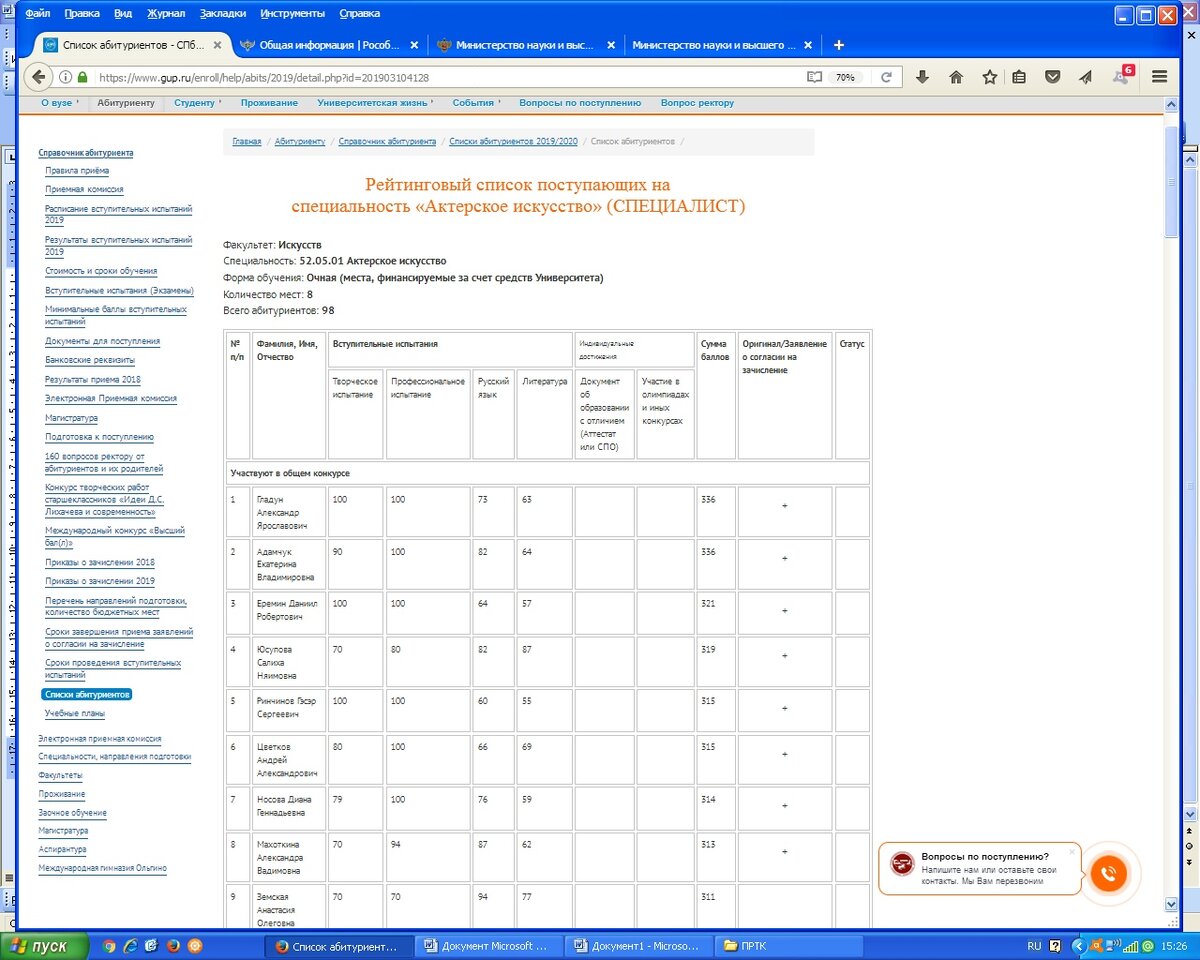Expand 'Студенту' site menu
Image resolution: width=1200 pixels, height=960 pixels.
197,103
